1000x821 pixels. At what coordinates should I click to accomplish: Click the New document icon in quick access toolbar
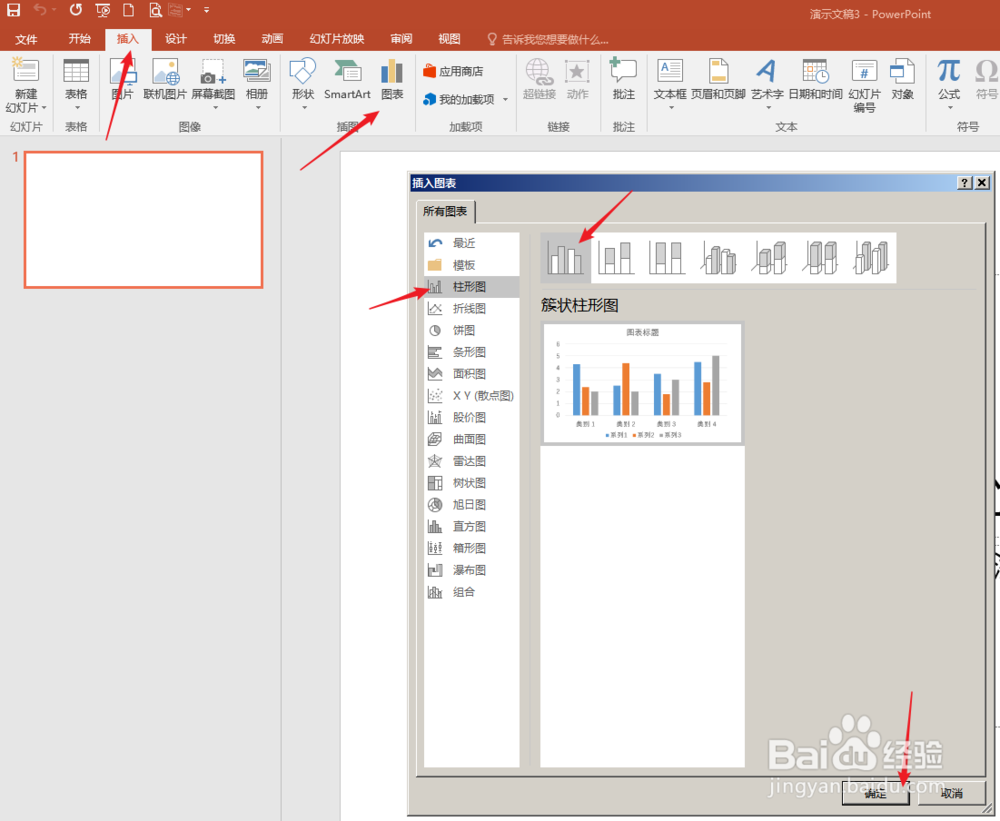tap(128, 10)
